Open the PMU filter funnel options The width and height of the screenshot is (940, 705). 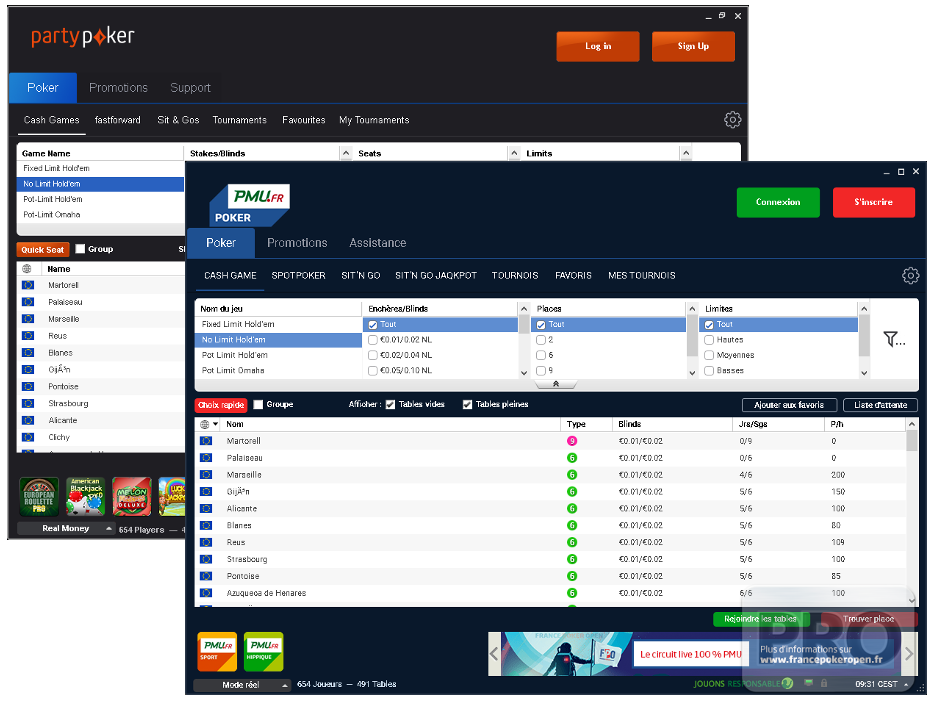(894, 339)
